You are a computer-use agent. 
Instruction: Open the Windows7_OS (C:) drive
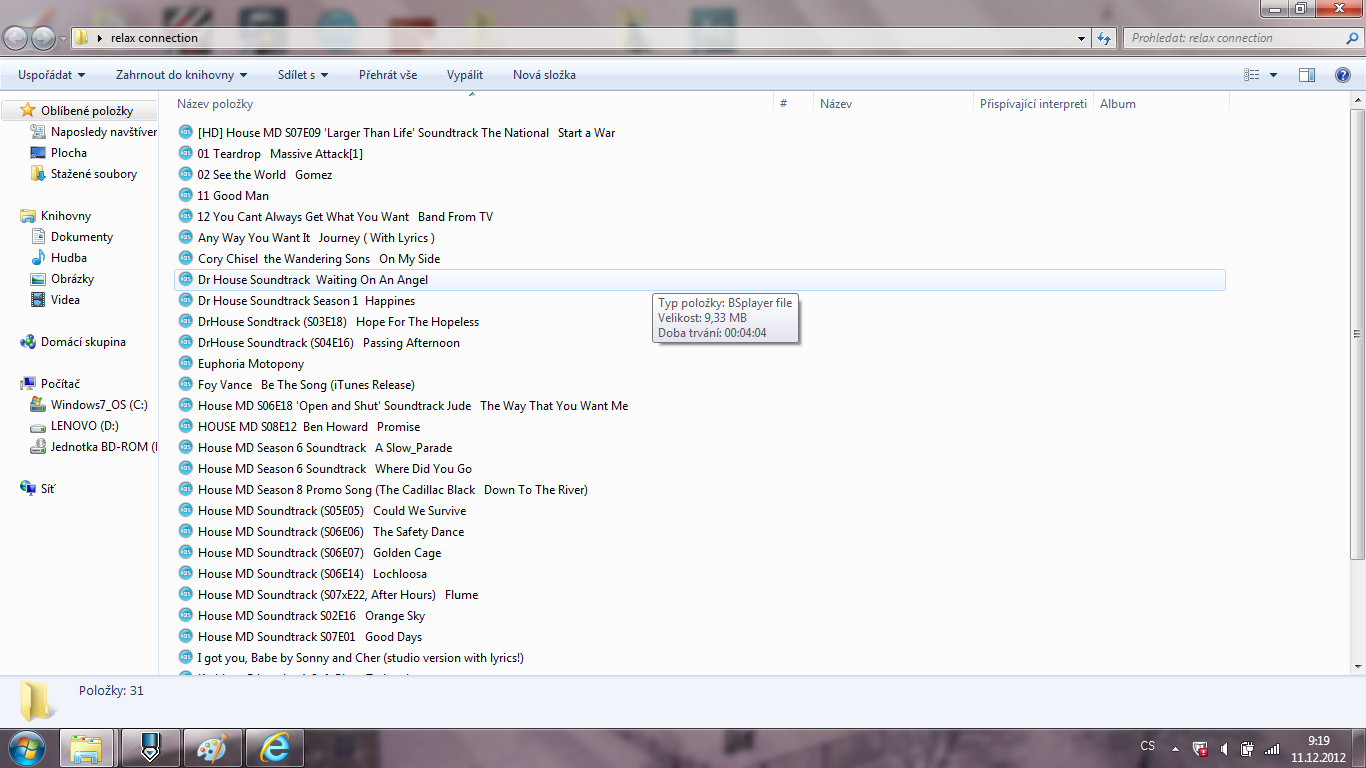point(89,405)
